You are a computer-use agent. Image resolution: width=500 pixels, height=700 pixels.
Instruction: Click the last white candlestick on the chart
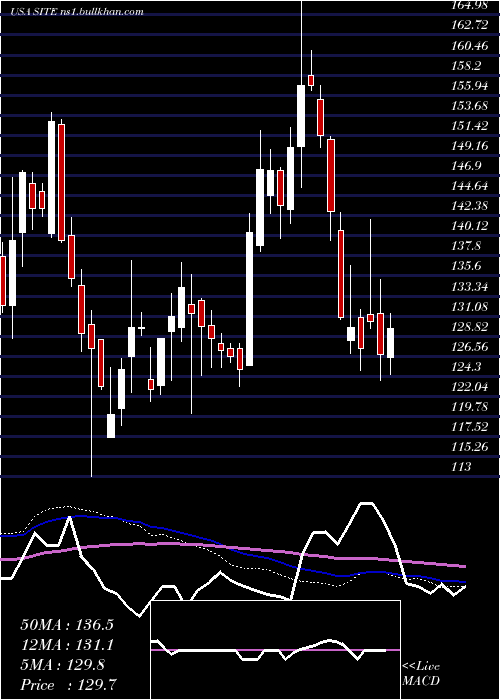point(391,343)
